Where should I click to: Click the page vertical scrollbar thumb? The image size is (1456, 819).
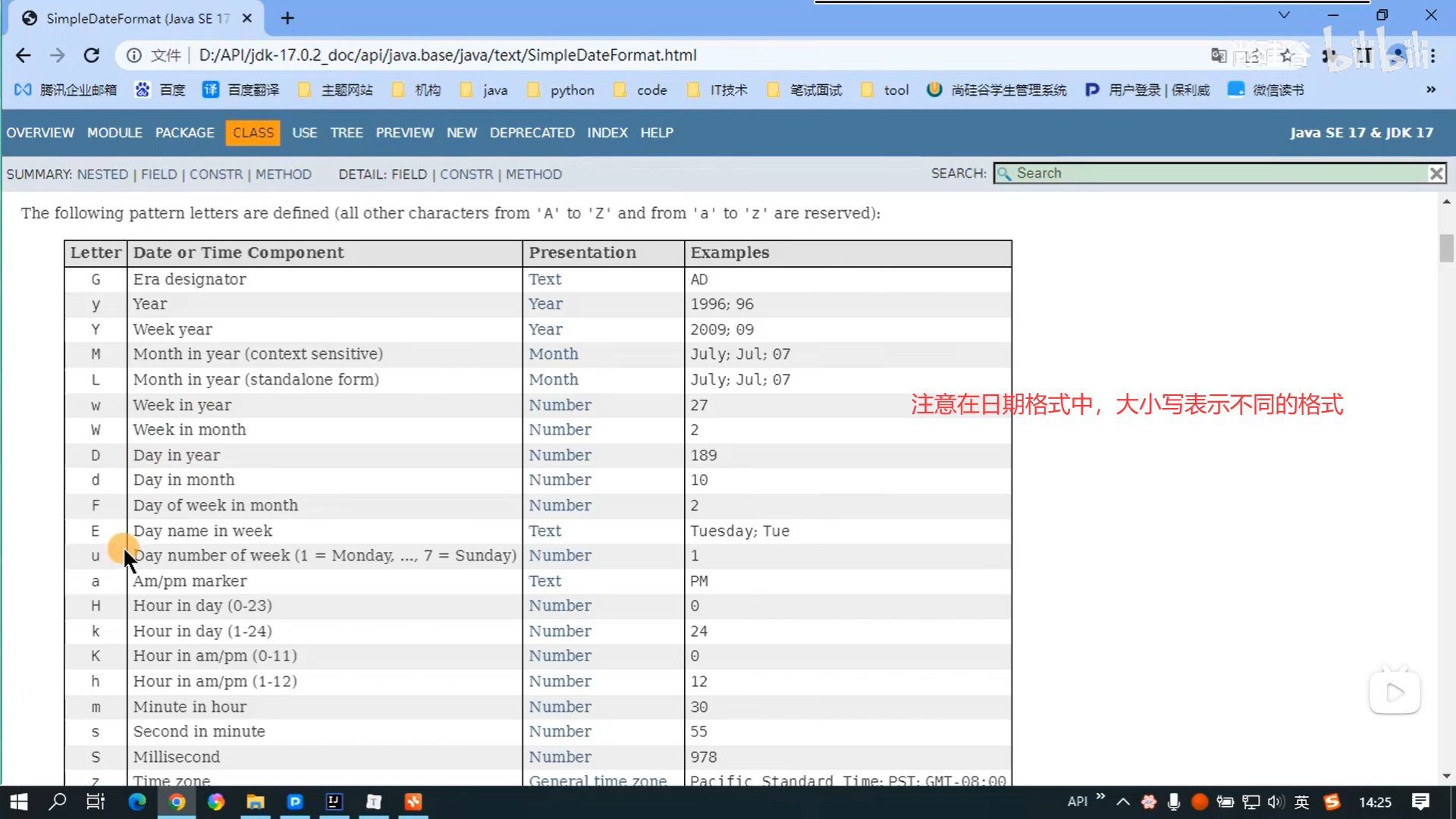1446,249
